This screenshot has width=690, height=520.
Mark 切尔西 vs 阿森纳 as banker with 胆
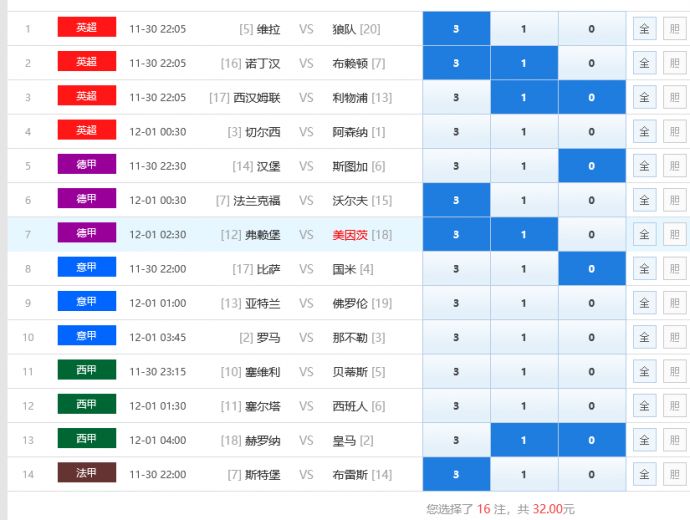[674, 131]
